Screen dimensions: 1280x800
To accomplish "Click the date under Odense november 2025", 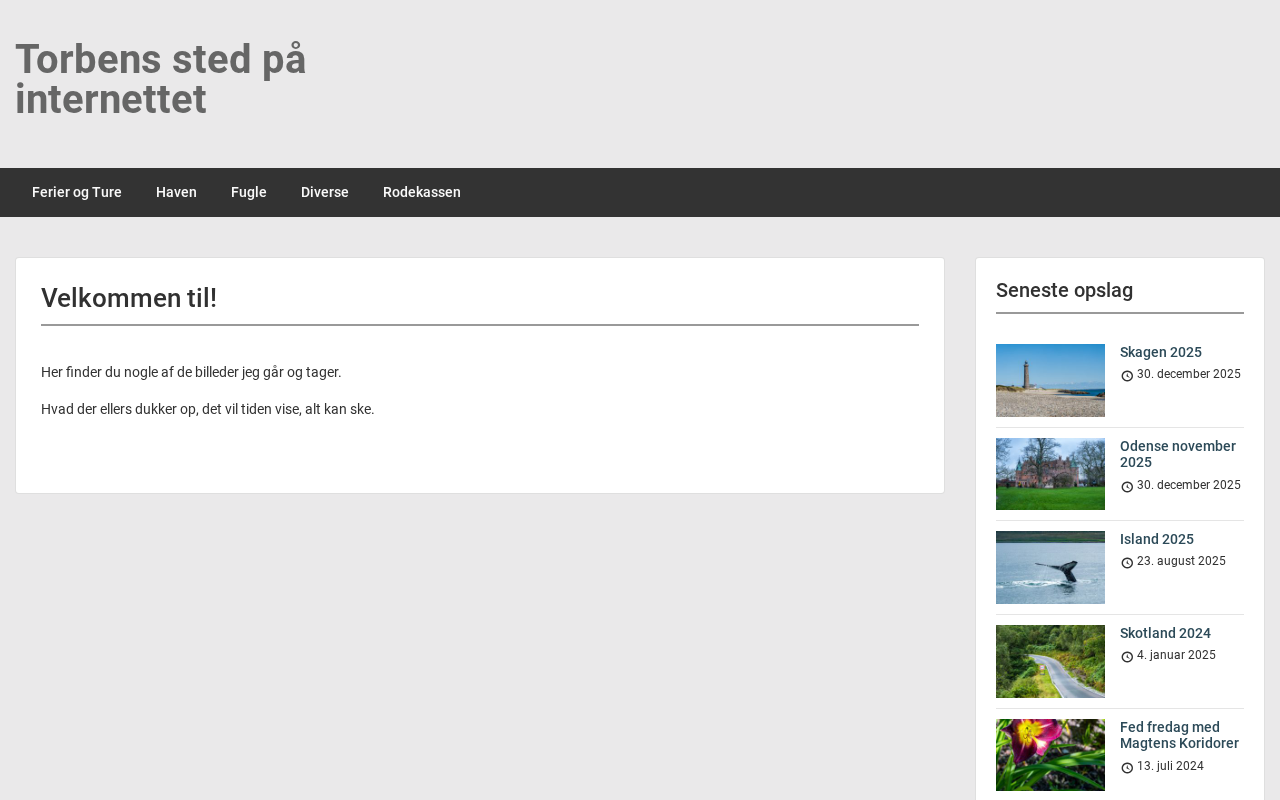I will [x=1189, y=485].
